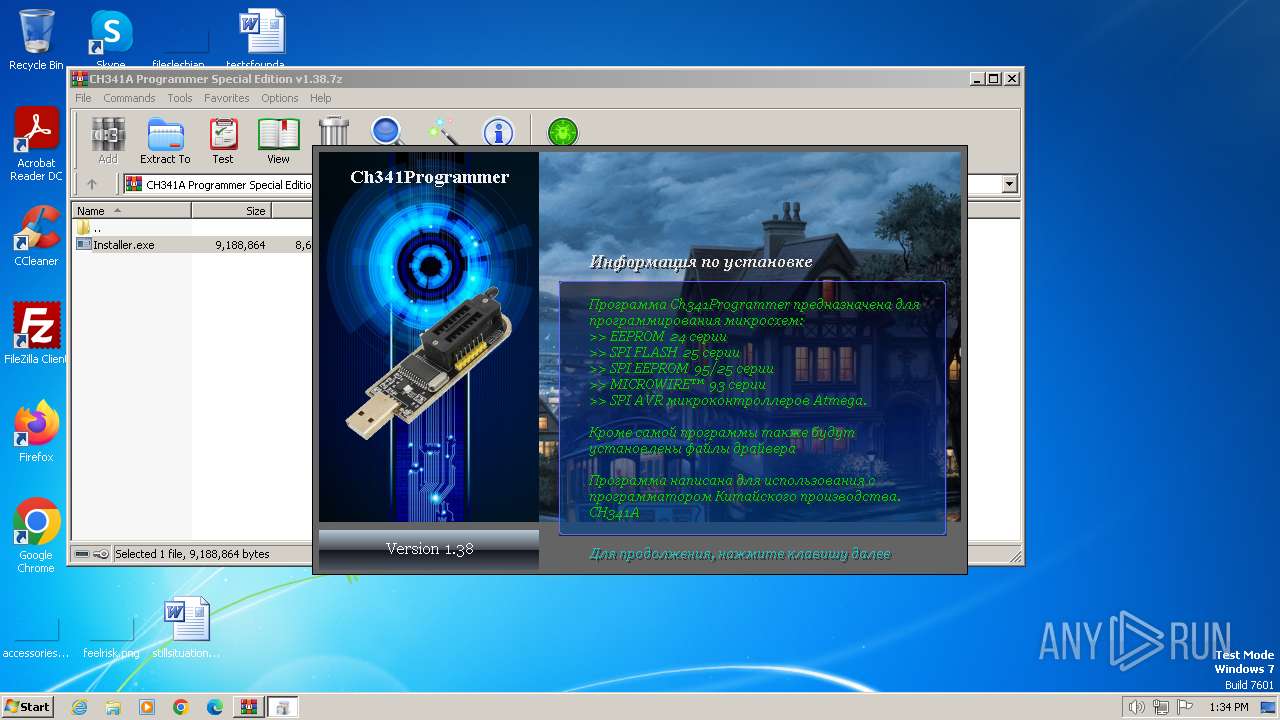
Task: Open the testsfounda Word document icon
Action: coord(262,40)
